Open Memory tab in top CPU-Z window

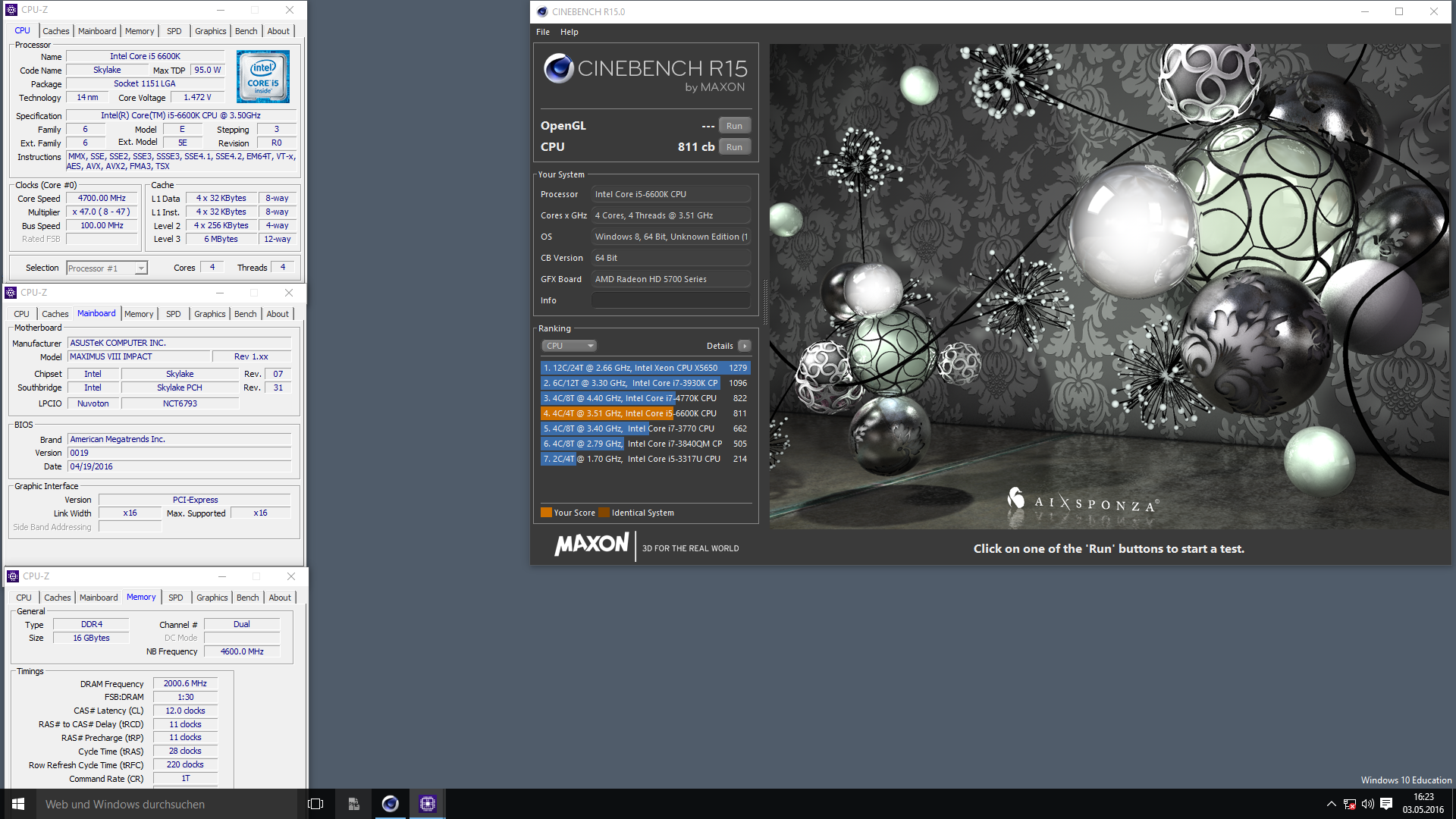140,31
